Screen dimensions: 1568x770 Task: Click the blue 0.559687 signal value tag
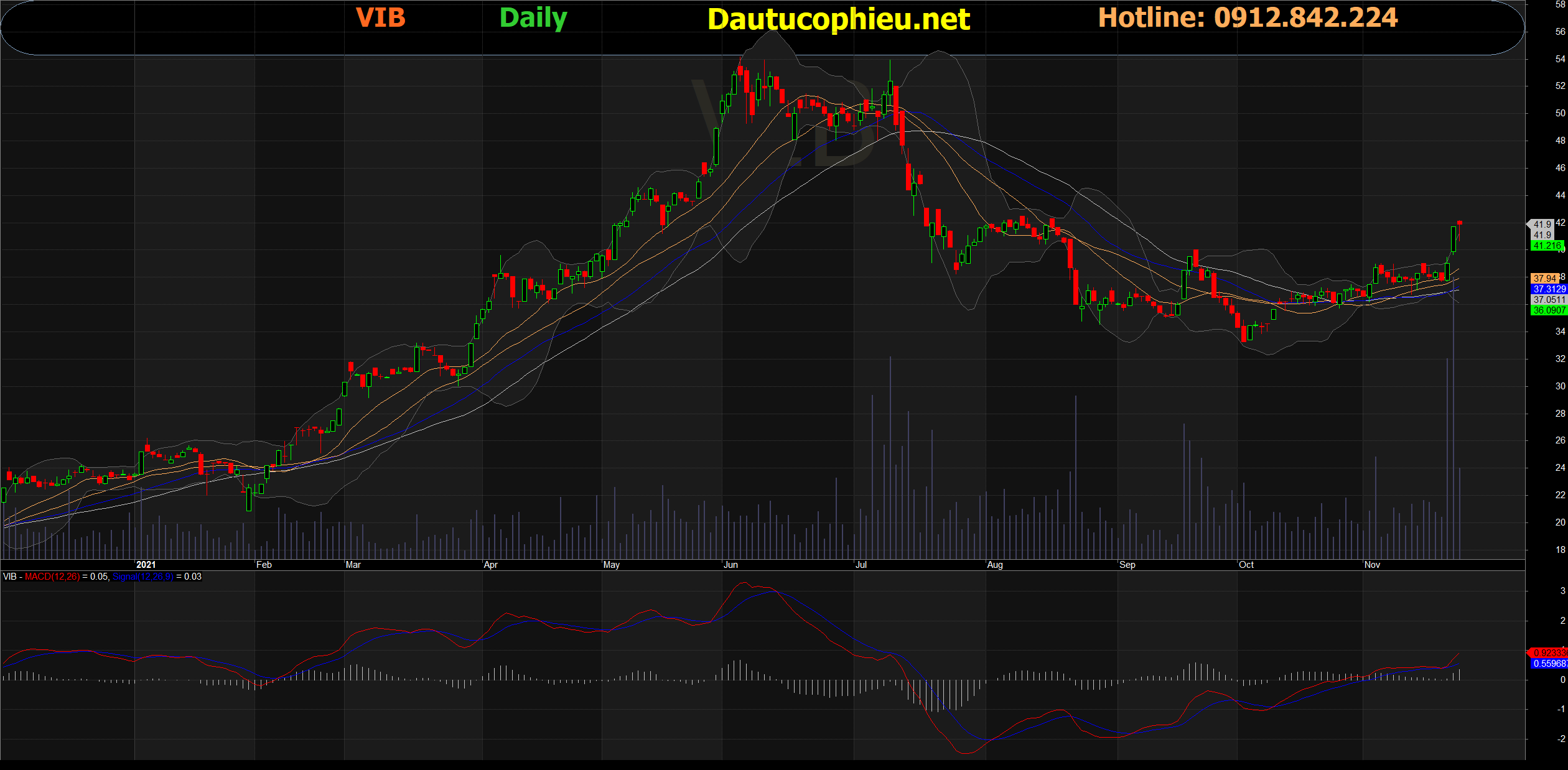click(x=1549, y=664)
